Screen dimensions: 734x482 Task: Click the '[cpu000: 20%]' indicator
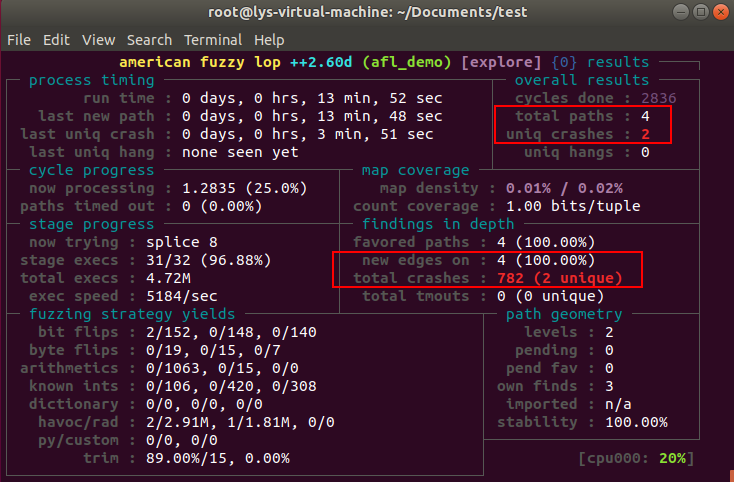[636, 458]
